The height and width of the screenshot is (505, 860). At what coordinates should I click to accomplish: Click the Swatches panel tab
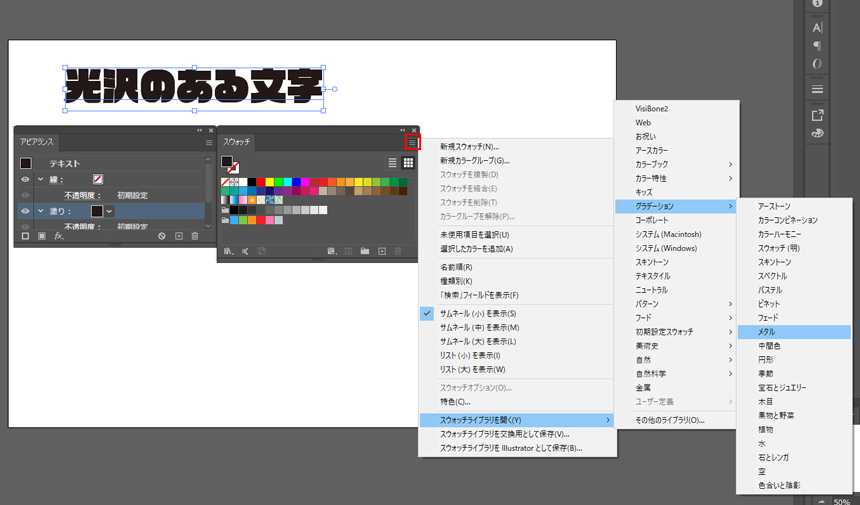click(236, 142)
